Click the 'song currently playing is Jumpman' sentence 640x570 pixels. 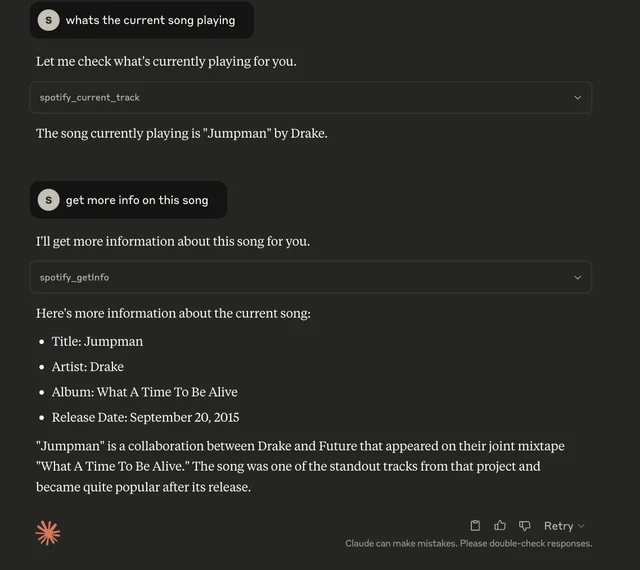click(x=181, y=133)
